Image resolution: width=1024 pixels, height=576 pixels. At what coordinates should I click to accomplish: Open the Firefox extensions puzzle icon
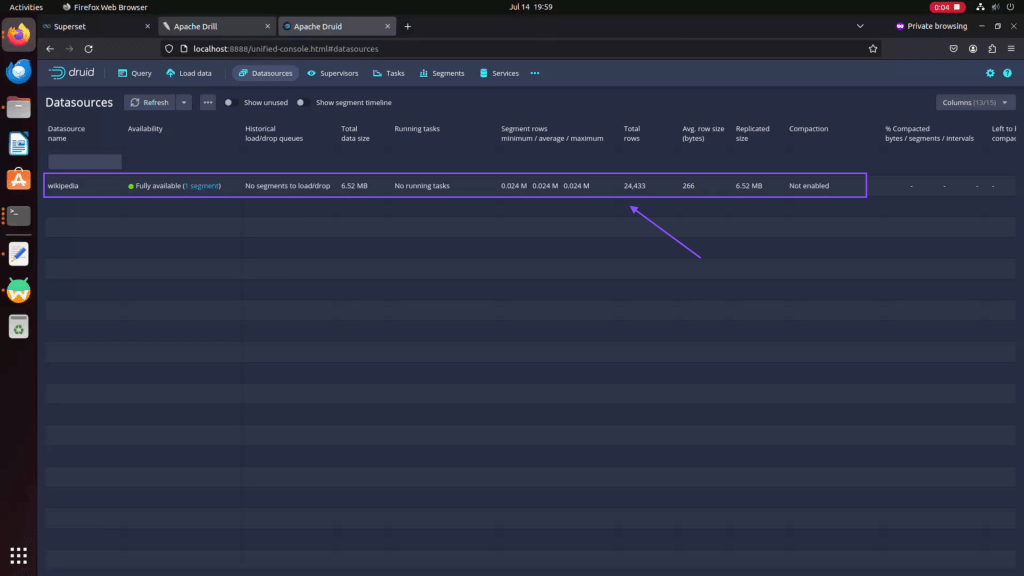pos(991,48)
